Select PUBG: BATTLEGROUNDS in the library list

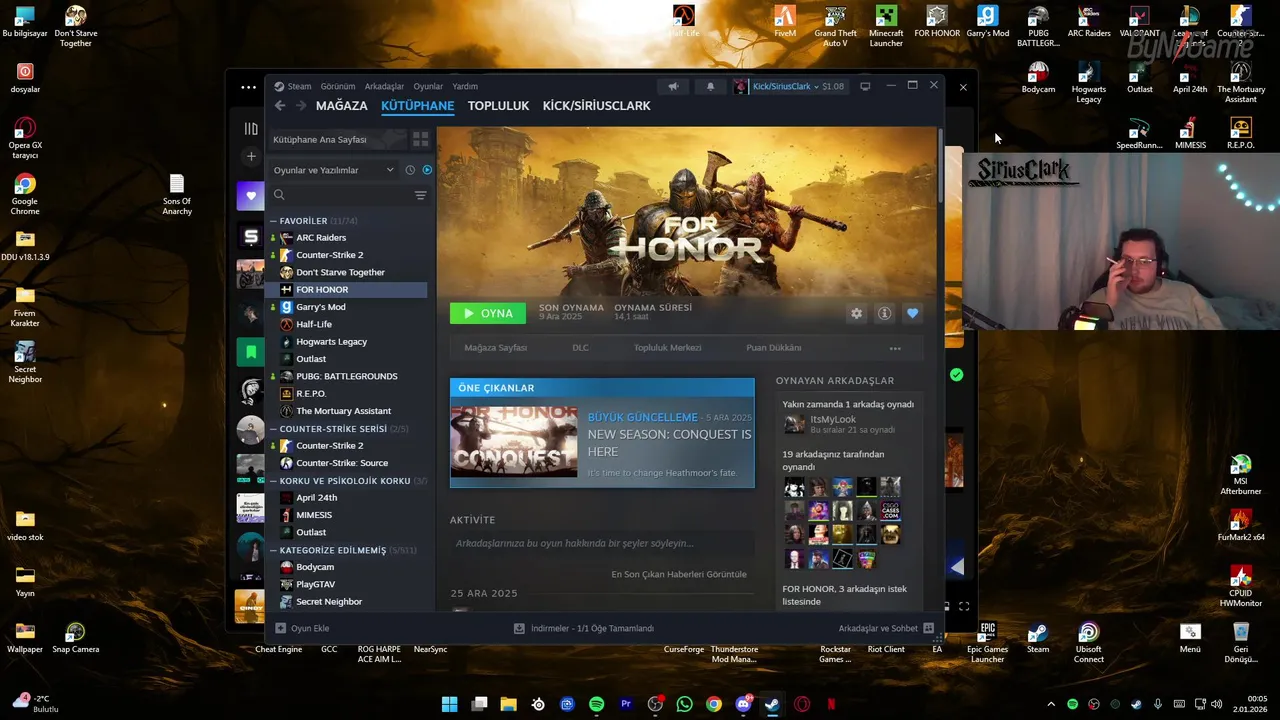(347, 376)
